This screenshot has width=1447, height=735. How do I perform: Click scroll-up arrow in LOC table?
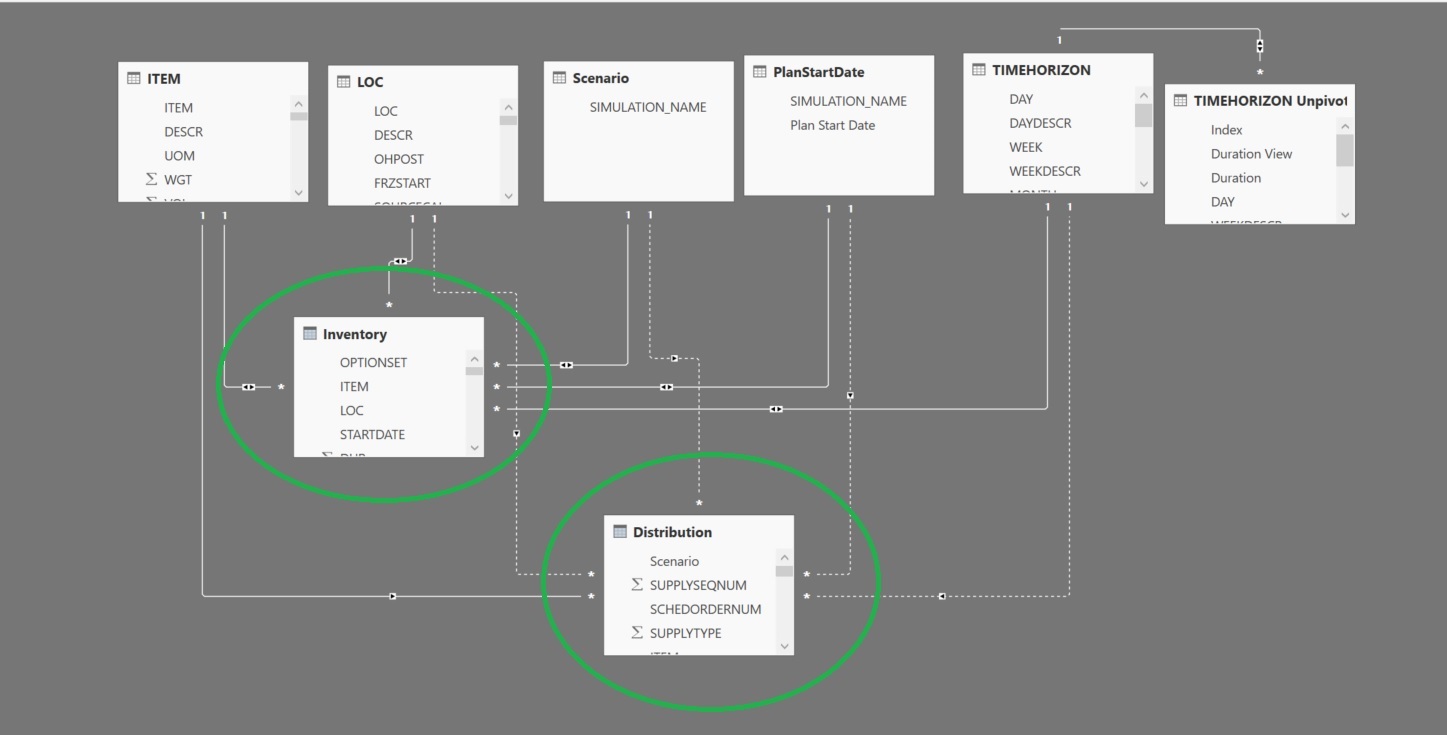(508, 108)
